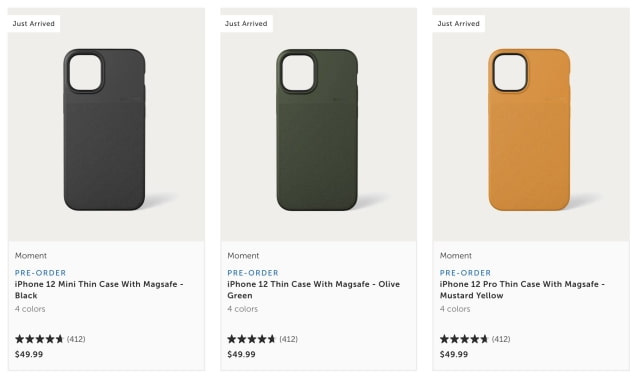Click Just Arrived badge on the olive case
This screenshot has height=380, width=640.
pyautogui.click(x=246, y=24)
